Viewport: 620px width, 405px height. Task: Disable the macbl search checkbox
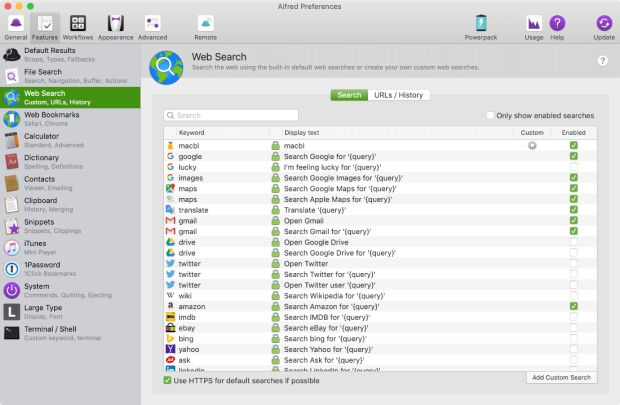(574, 145)
